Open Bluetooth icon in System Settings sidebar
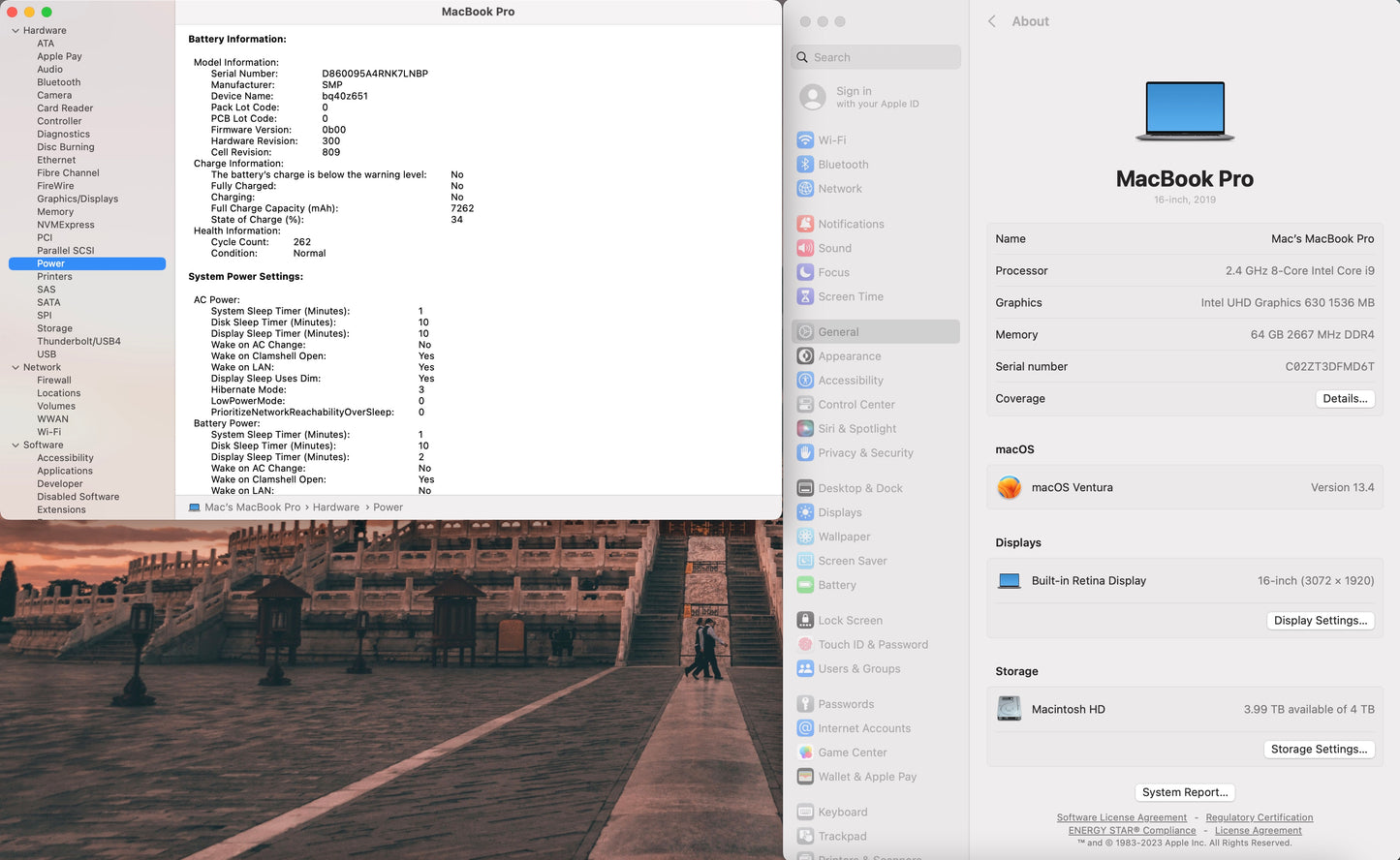Image resolution: width=1400 pixels, height=860 pixels. tap(805, 165)
